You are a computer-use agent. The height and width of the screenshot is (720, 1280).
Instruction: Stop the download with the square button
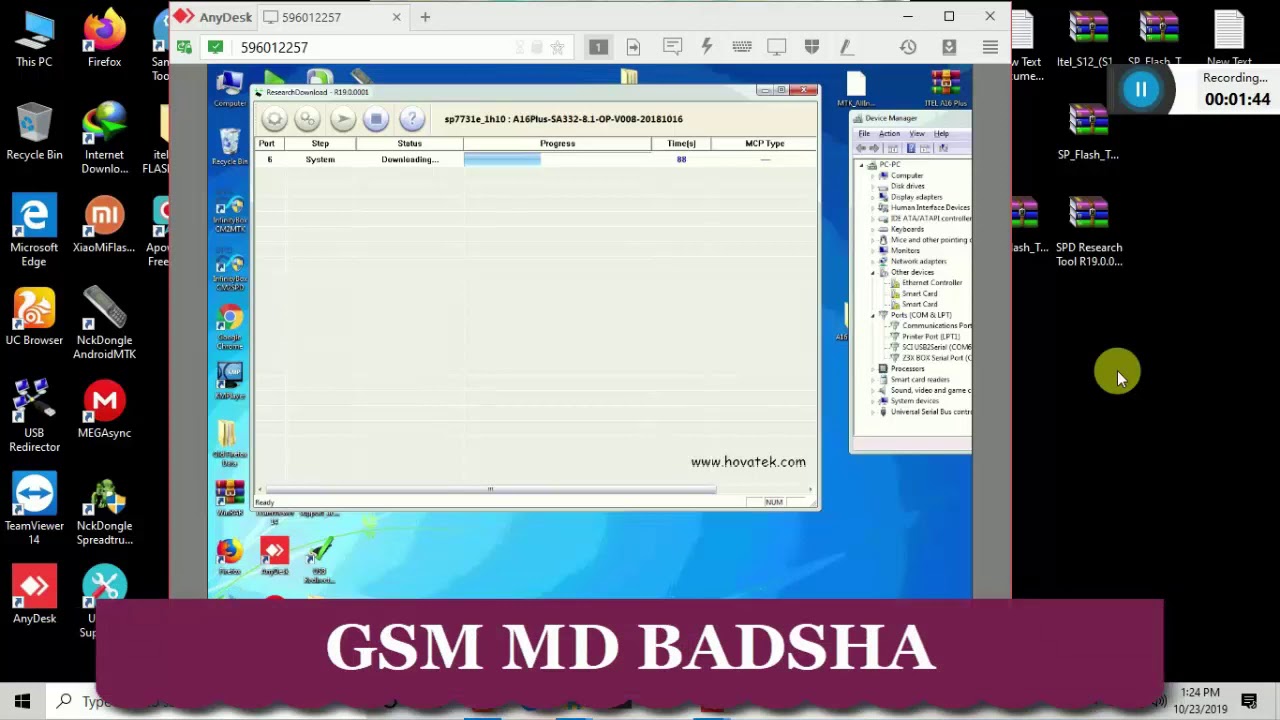376,119
